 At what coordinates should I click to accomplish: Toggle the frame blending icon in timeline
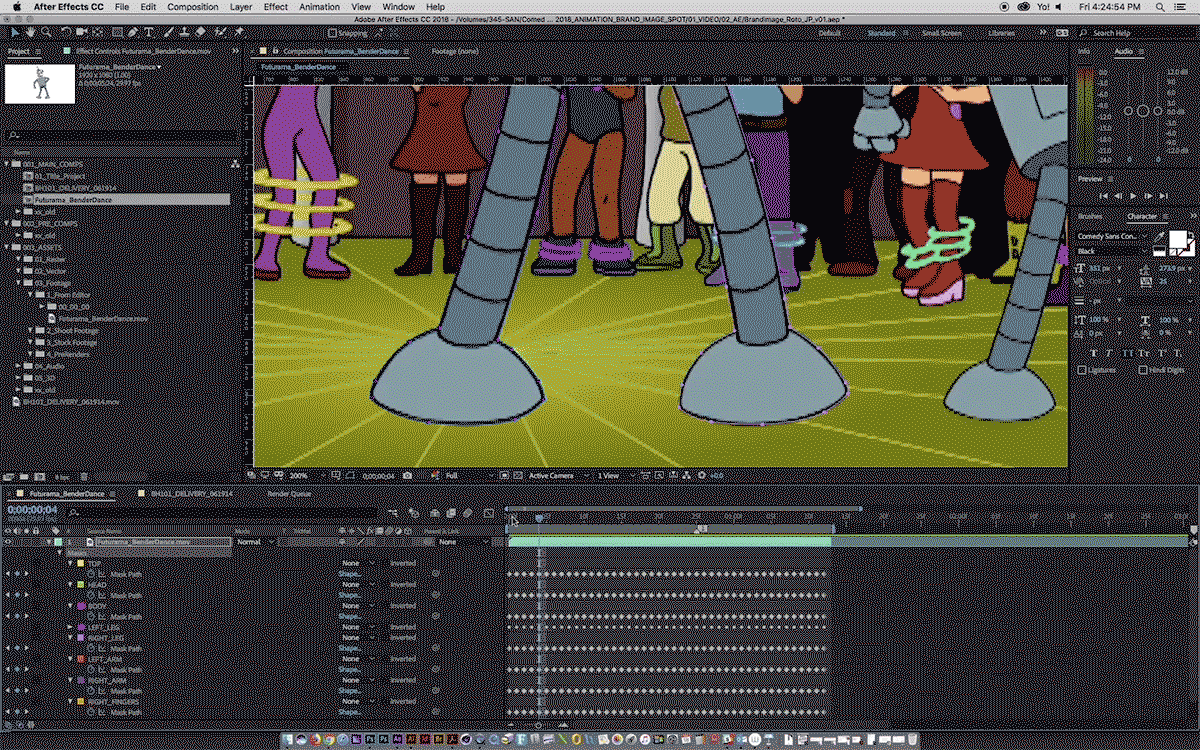[x=451, y=513]
